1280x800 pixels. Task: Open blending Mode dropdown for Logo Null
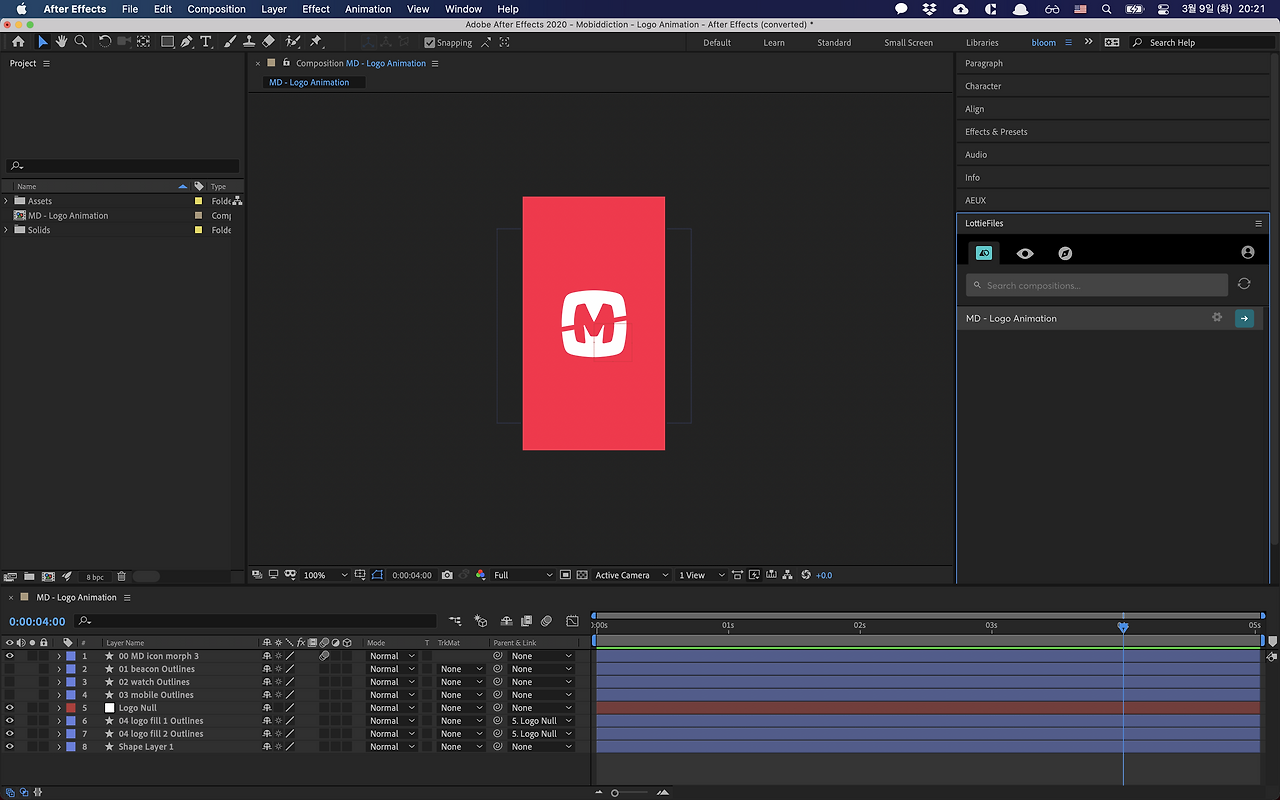pyautogui.click(x=391, y=708)
